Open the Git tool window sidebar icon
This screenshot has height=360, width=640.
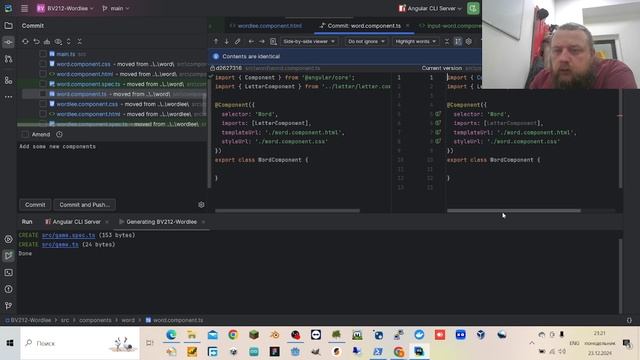[x=8, y=306]
